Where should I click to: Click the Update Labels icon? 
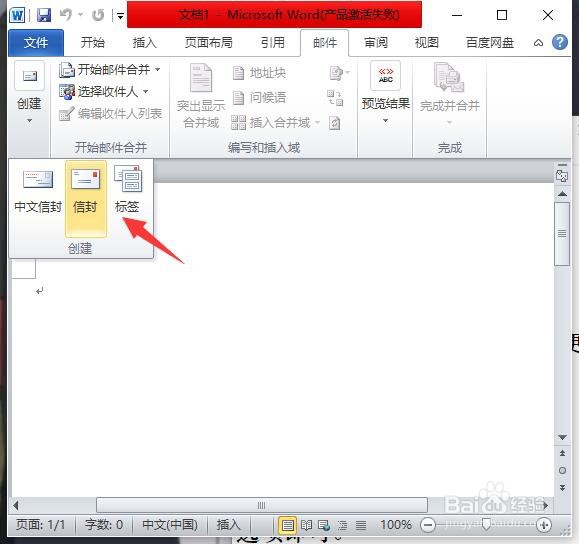[335, 123]
